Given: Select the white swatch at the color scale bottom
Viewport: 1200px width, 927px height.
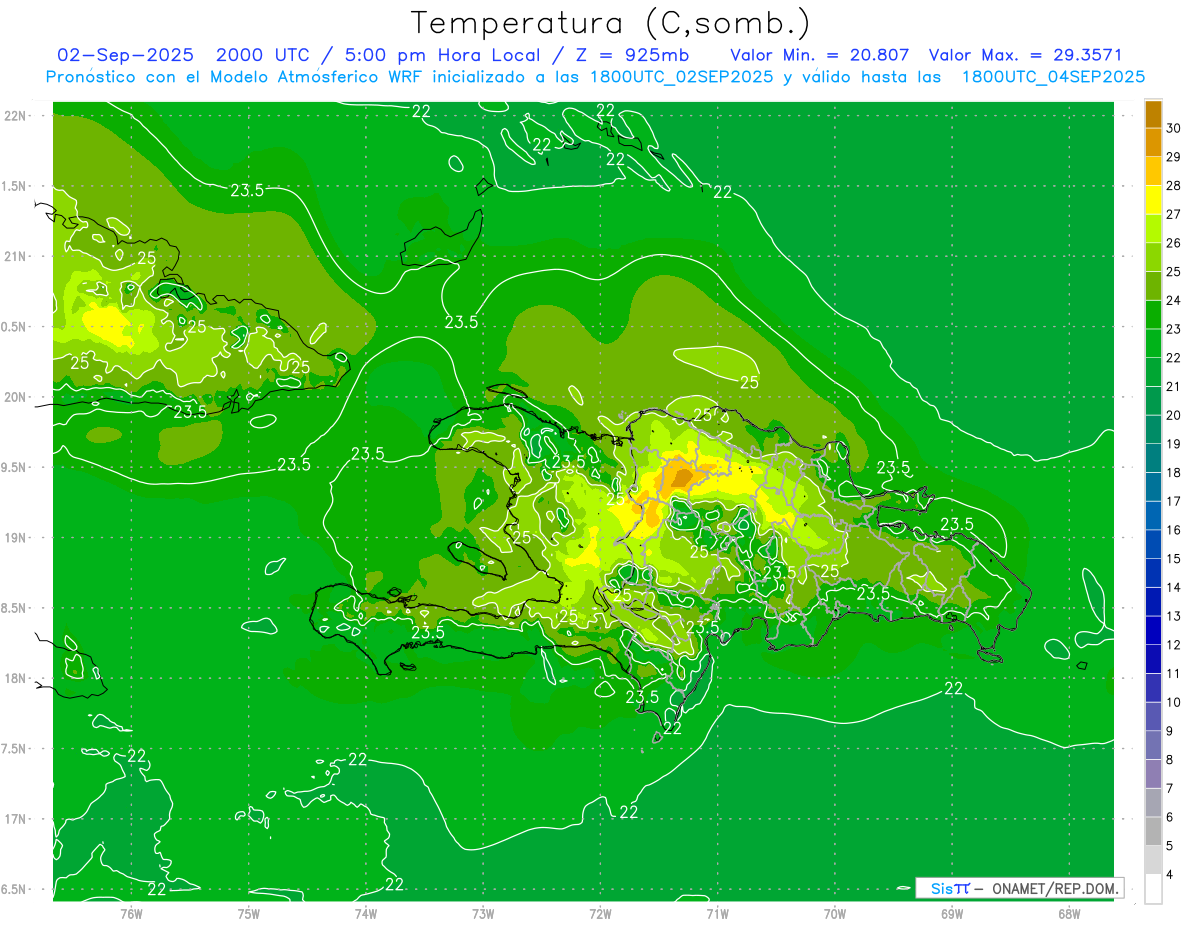Looking at the screenshot, I should pyautogui.click(x=1153, y=888).
